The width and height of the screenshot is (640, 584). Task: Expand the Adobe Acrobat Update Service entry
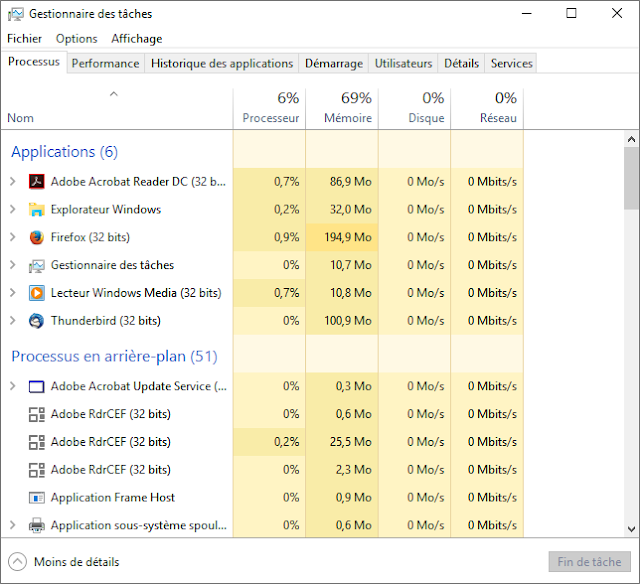pyautogui.click(x=13, y=386)
